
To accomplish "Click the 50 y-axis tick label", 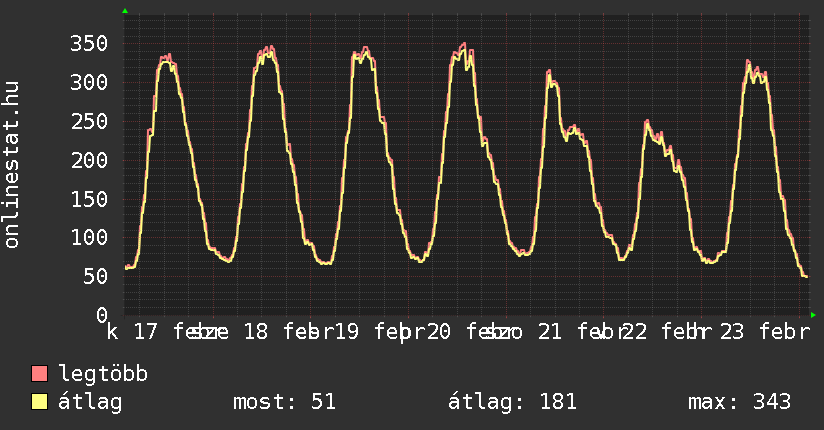I will click(x=95, y=277).
